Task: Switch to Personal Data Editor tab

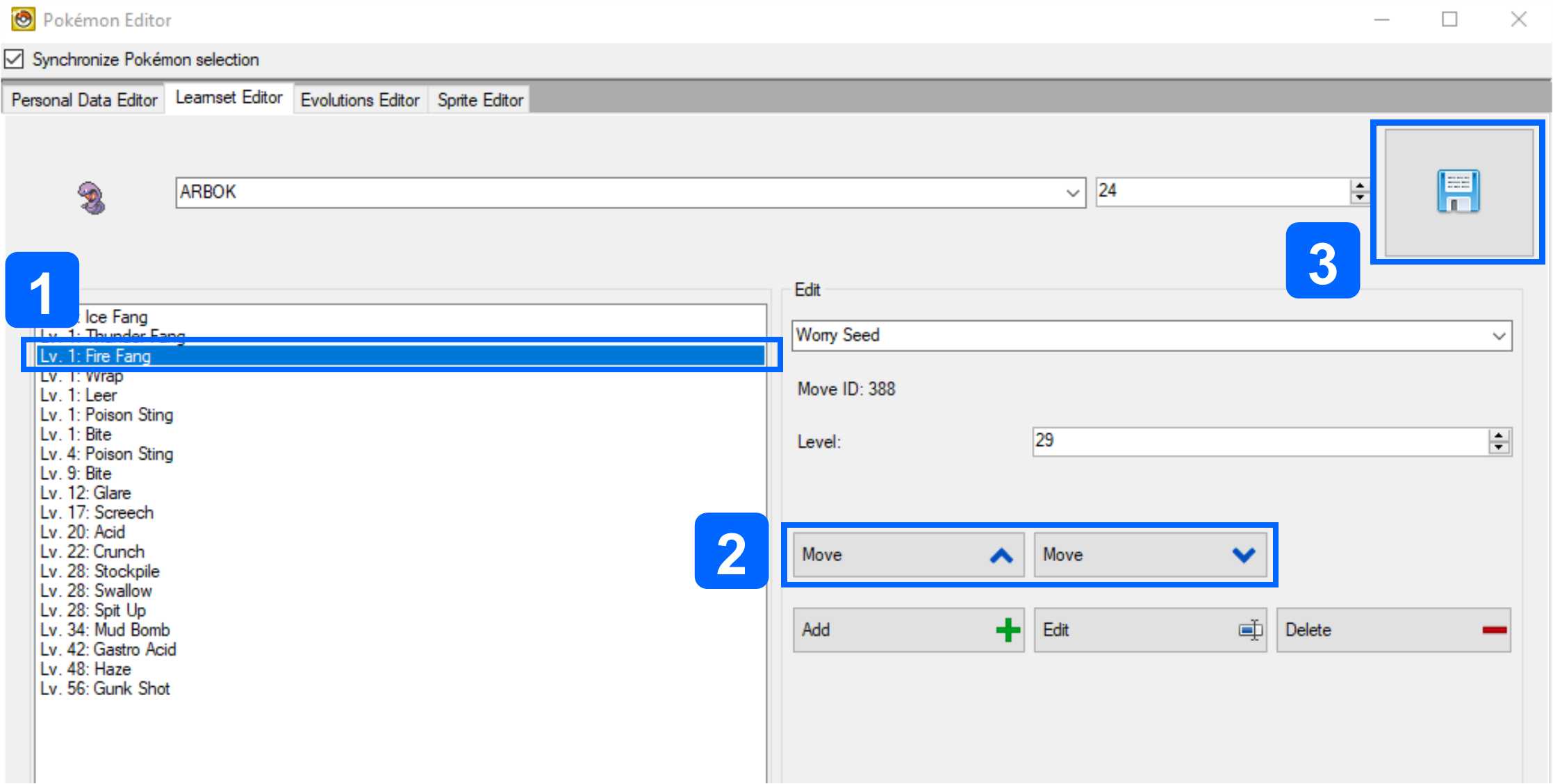Action: [x=84, y=100]
